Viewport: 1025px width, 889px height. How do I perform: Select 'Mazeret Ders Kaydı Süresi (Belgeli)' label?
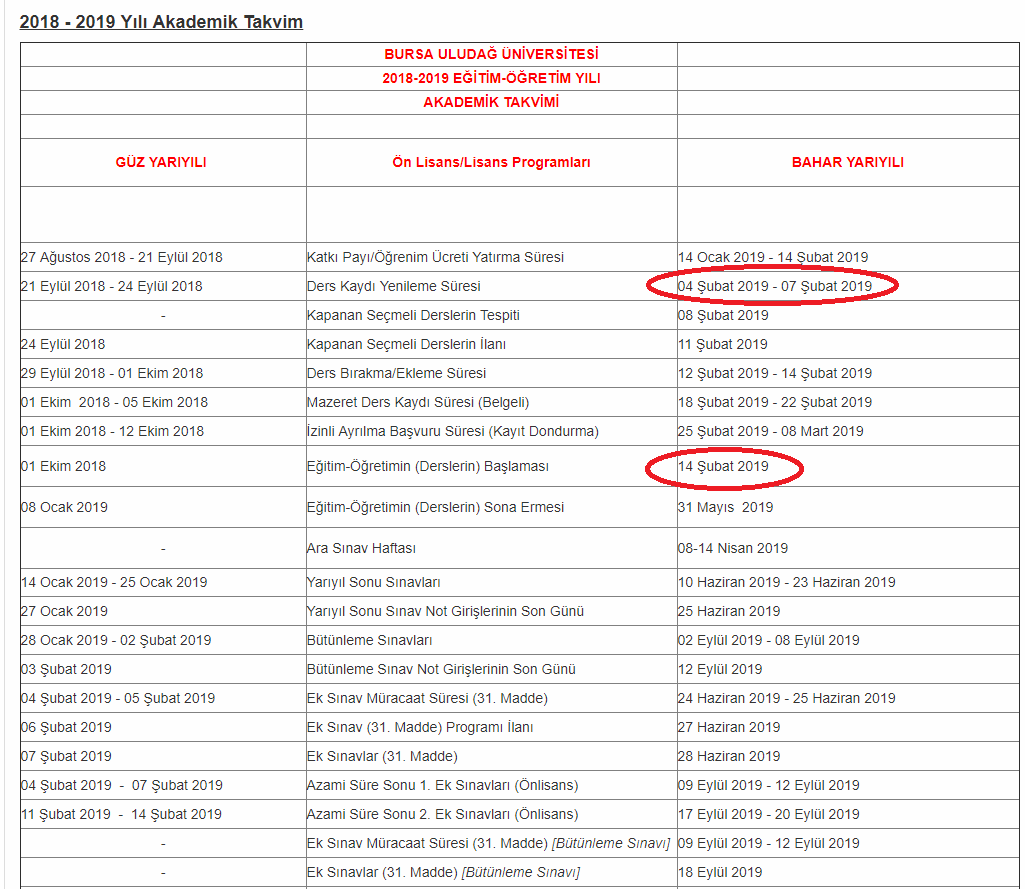[x=418, y=403]
